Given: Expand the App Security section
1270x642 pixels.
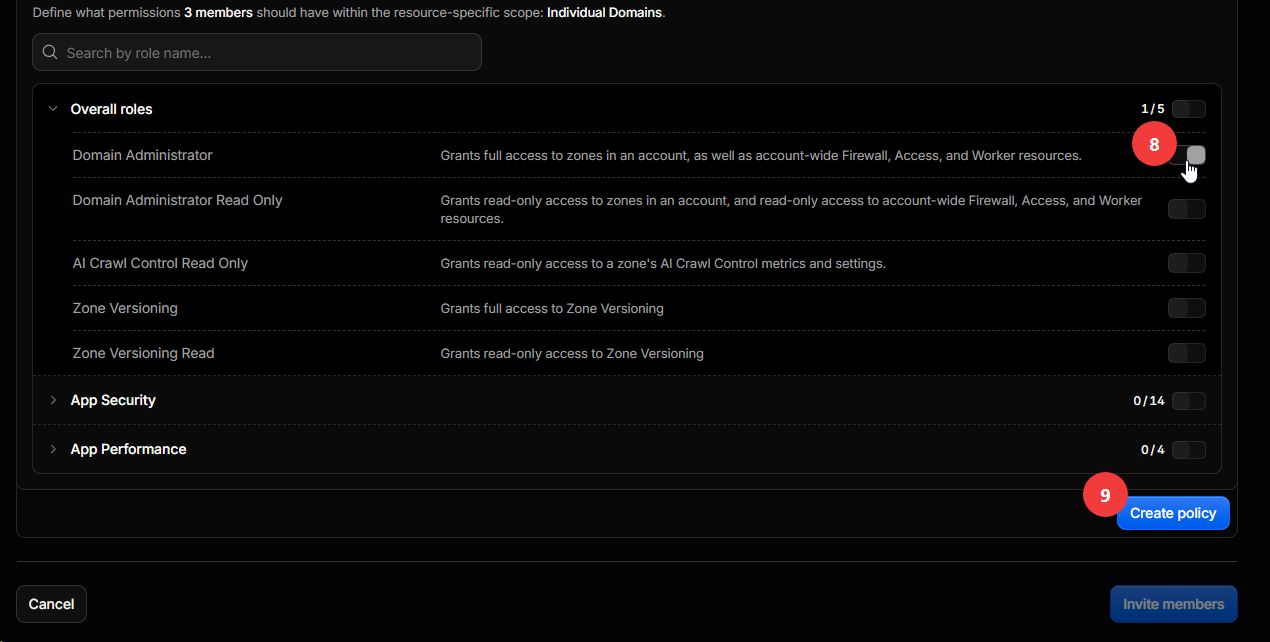Looking at the screenshot, I should [53, 400].
